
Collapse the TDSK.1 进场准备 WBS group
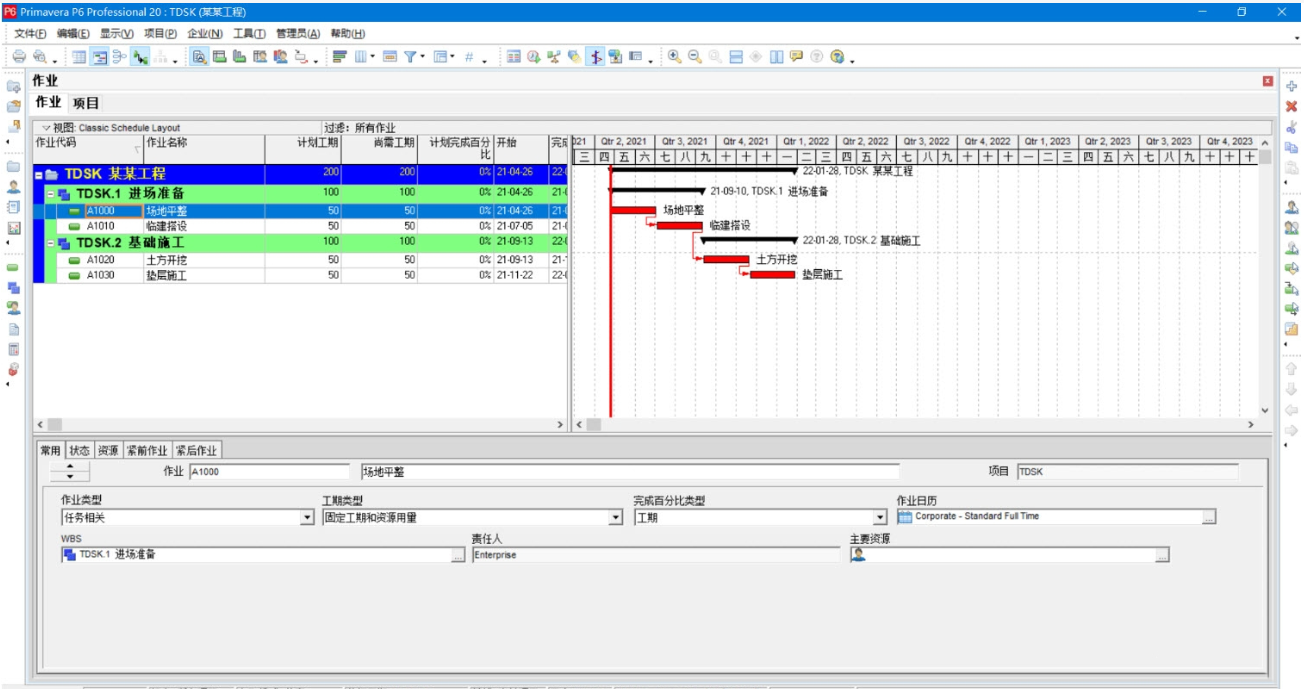[51, 194]
